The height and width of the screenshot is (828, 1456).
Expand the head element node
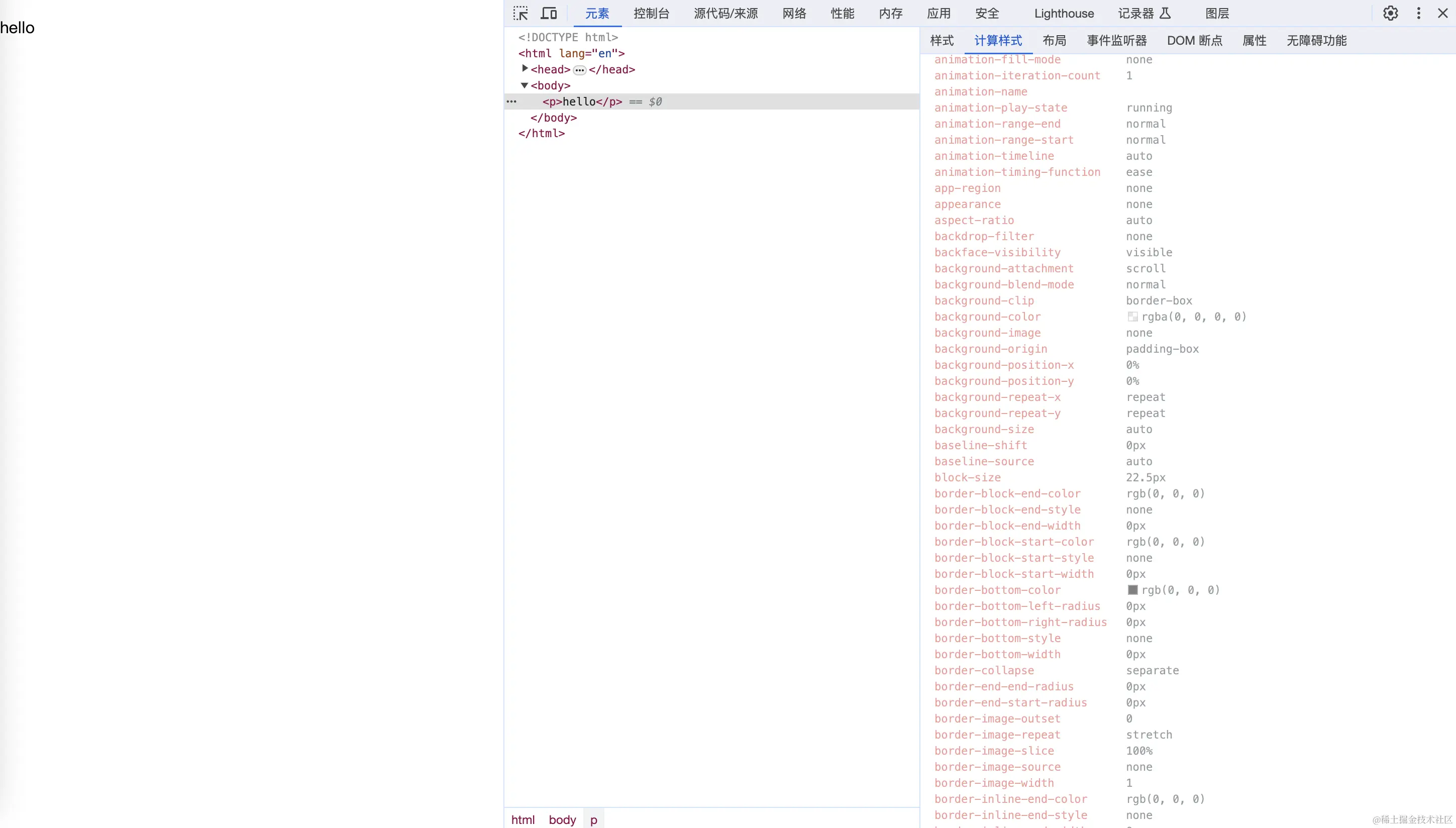[x=525, y=68]
